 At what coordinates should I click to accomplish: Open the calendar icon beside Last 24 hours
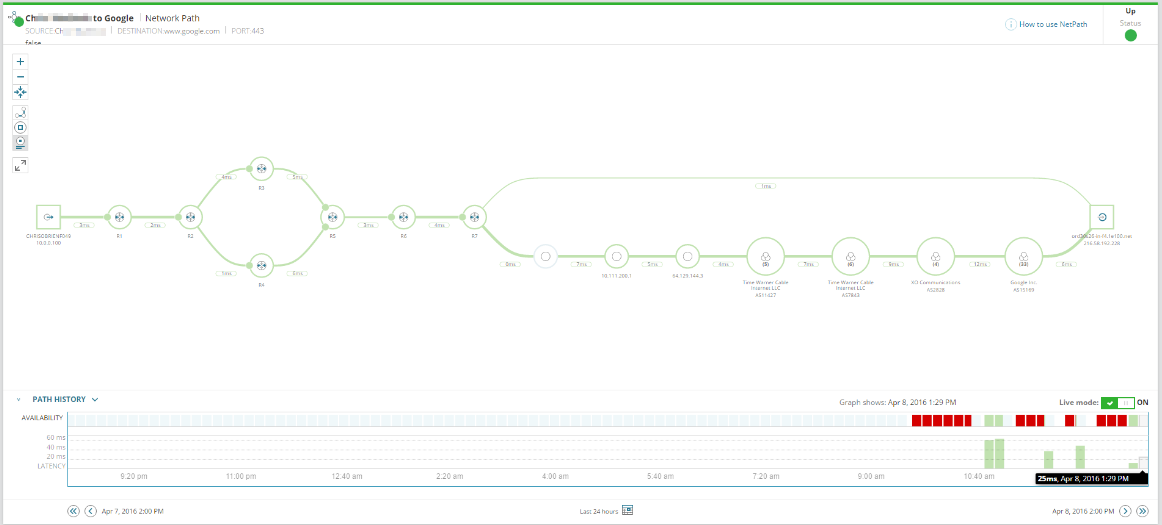628,510
